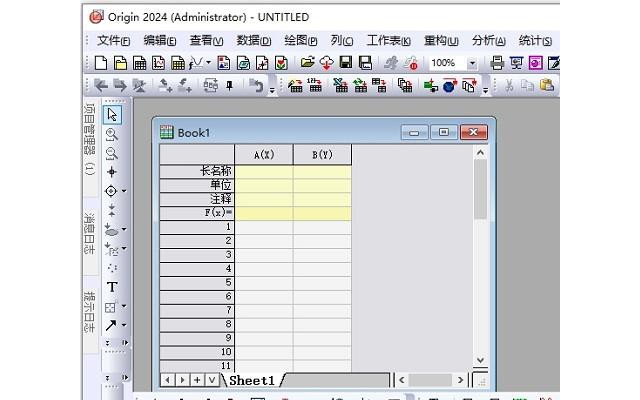The width and height of the screenshot is (640, 400).
Task: Open the 绘图 menu
Action: 301,41
